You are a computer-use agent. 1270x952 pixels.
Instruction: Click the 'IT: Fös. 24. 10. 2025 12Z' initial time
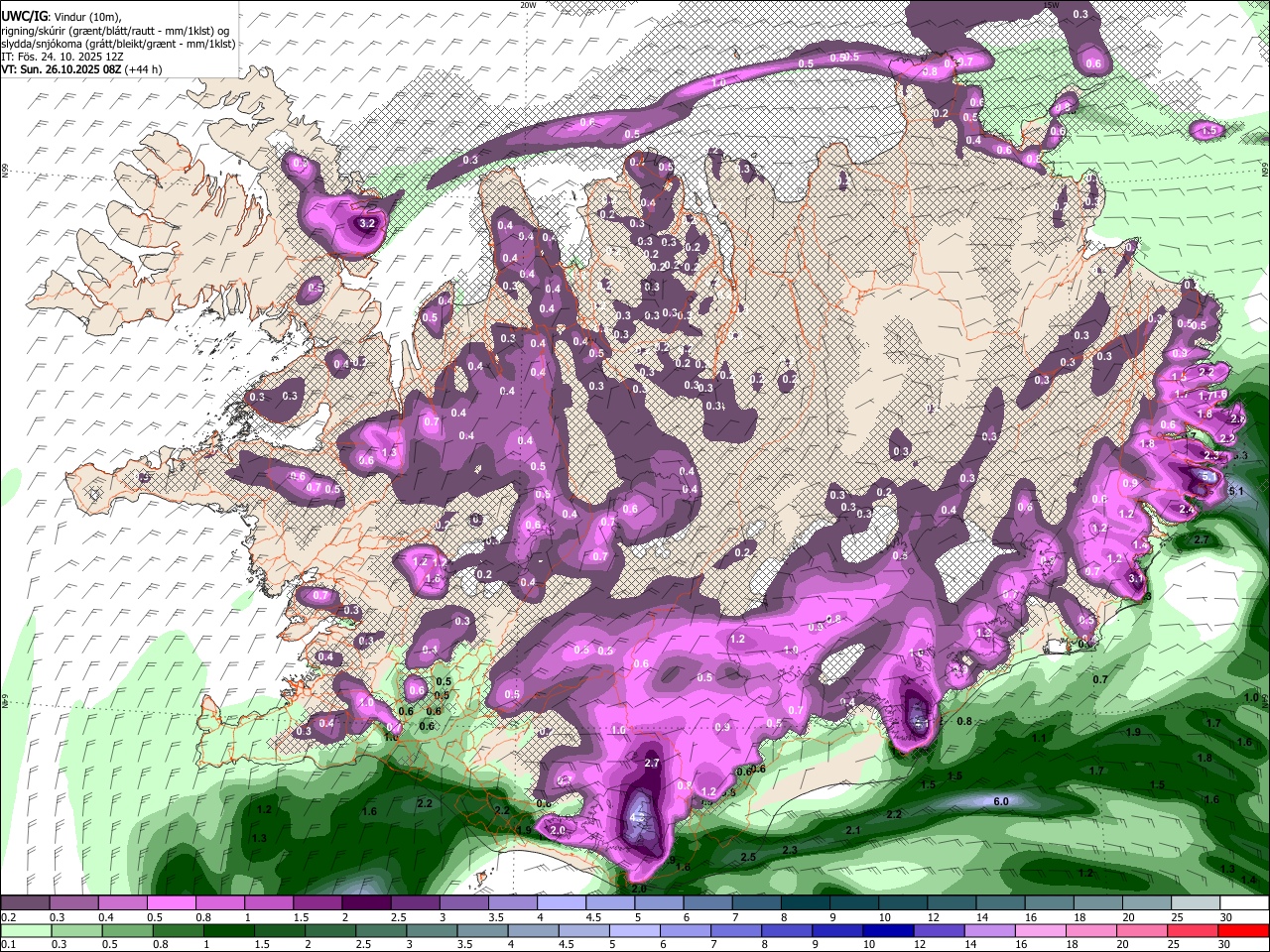(61, 57)
